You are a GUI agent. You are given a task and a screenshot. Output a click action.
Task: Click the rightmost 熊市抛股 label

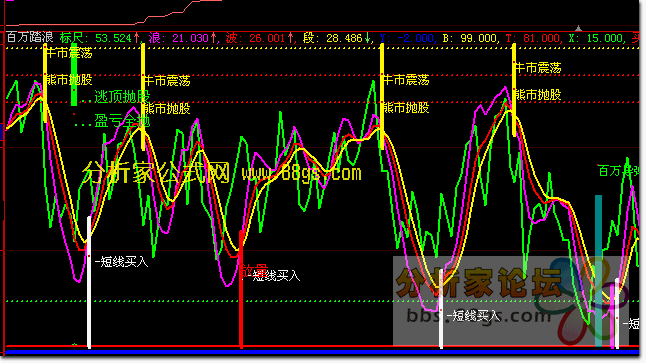(x=538, y=95)
